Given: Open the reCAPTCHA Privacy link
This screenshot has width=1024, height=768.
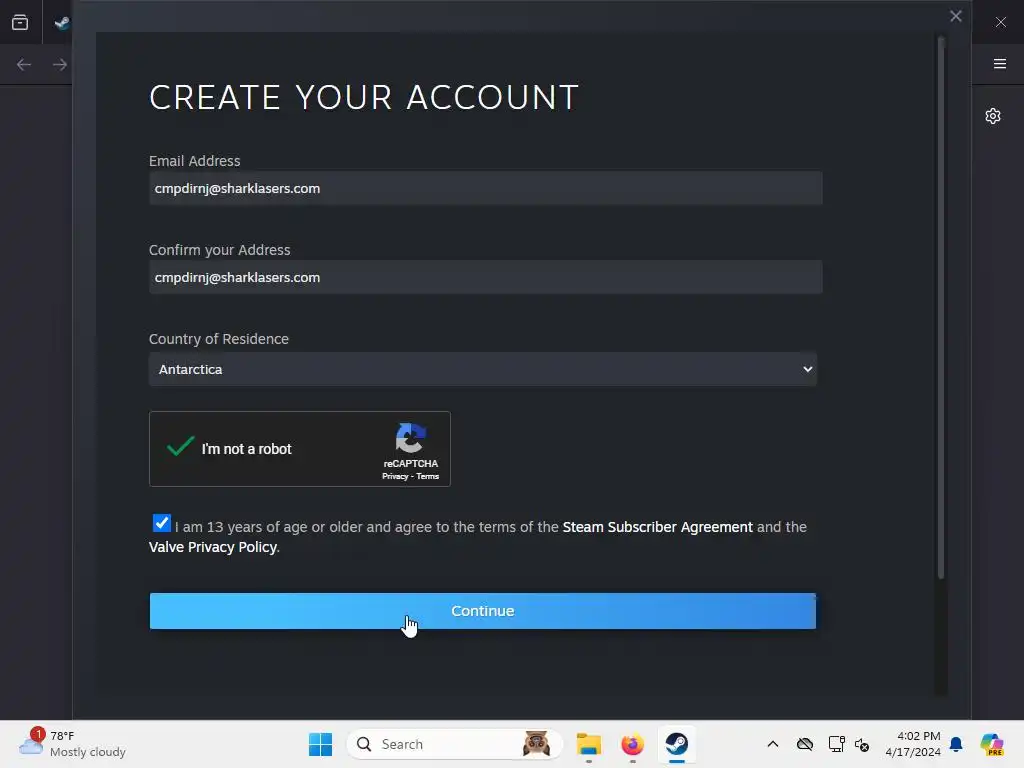Looking at the screenshot, I should coord(394,477).
